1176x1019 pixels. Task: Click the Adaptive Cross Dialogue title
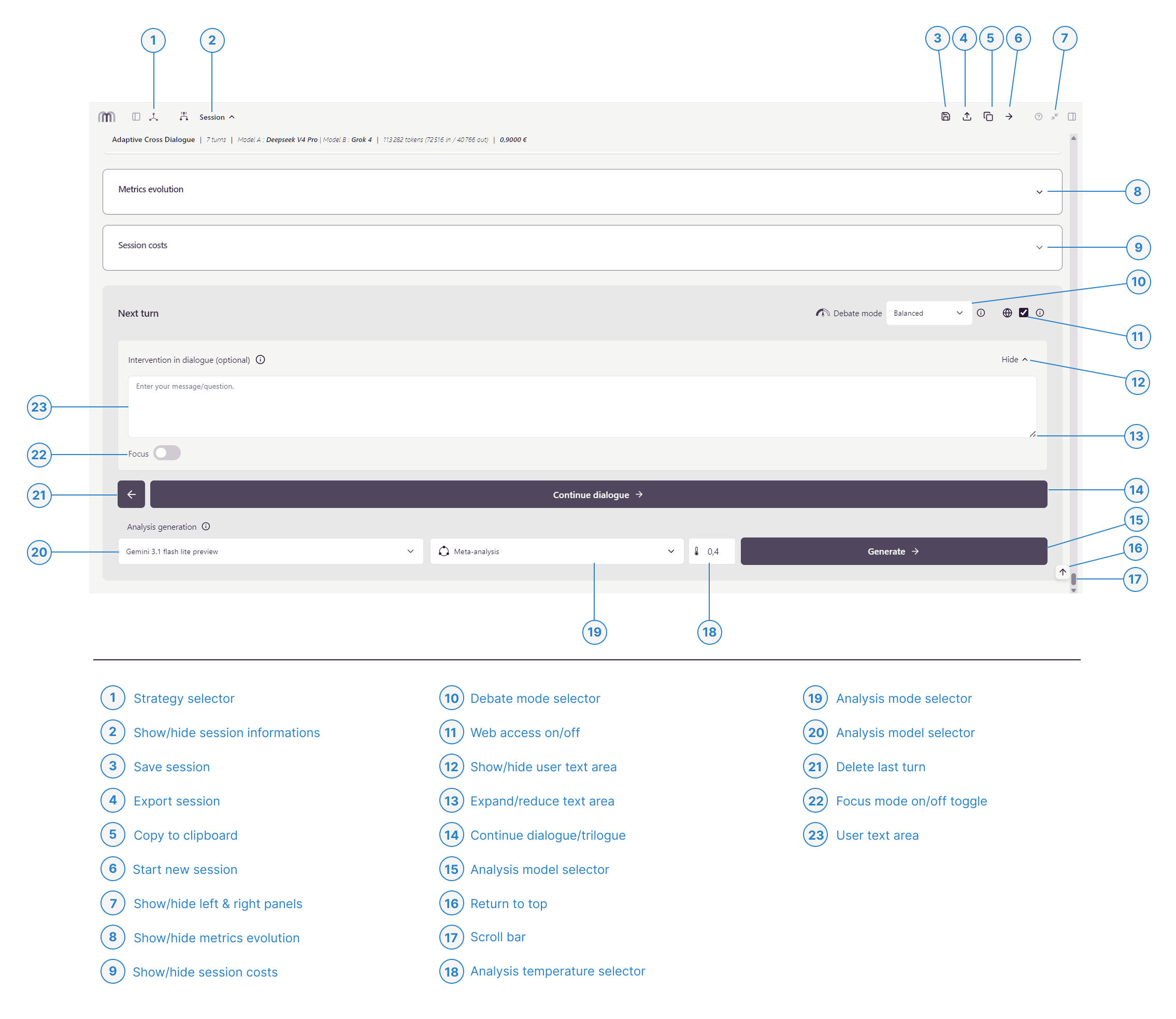[x=153, y=139]
